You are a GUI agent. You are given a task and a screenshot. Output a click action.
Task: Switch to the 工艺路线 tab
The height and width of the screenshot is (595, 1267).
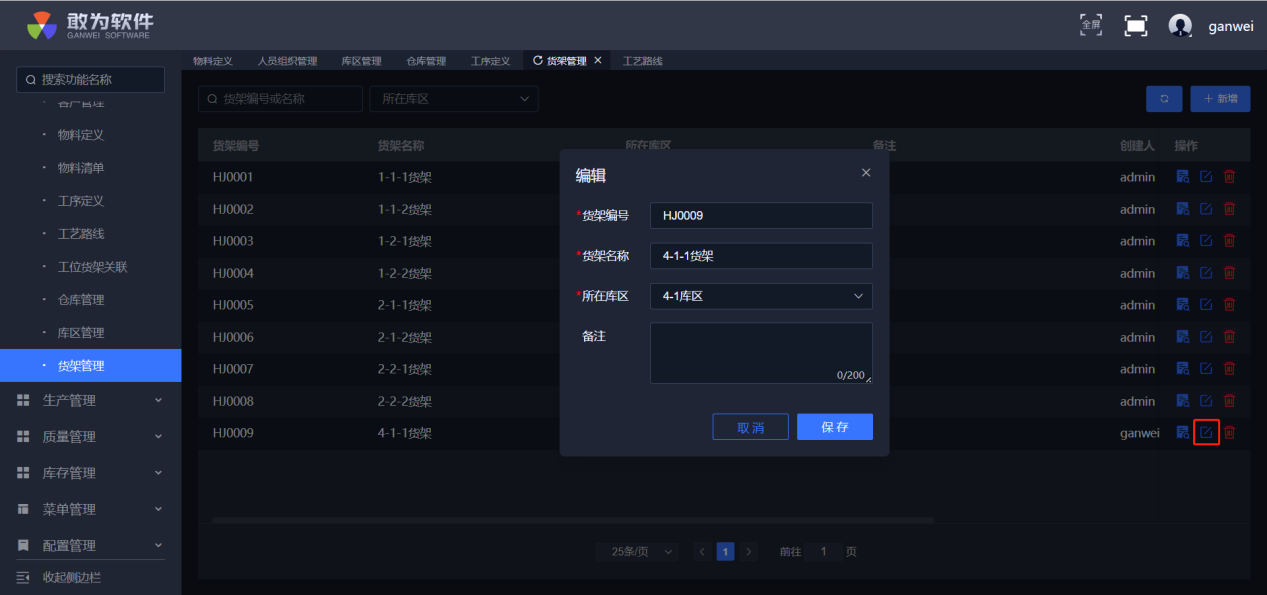tap(643, 61)
